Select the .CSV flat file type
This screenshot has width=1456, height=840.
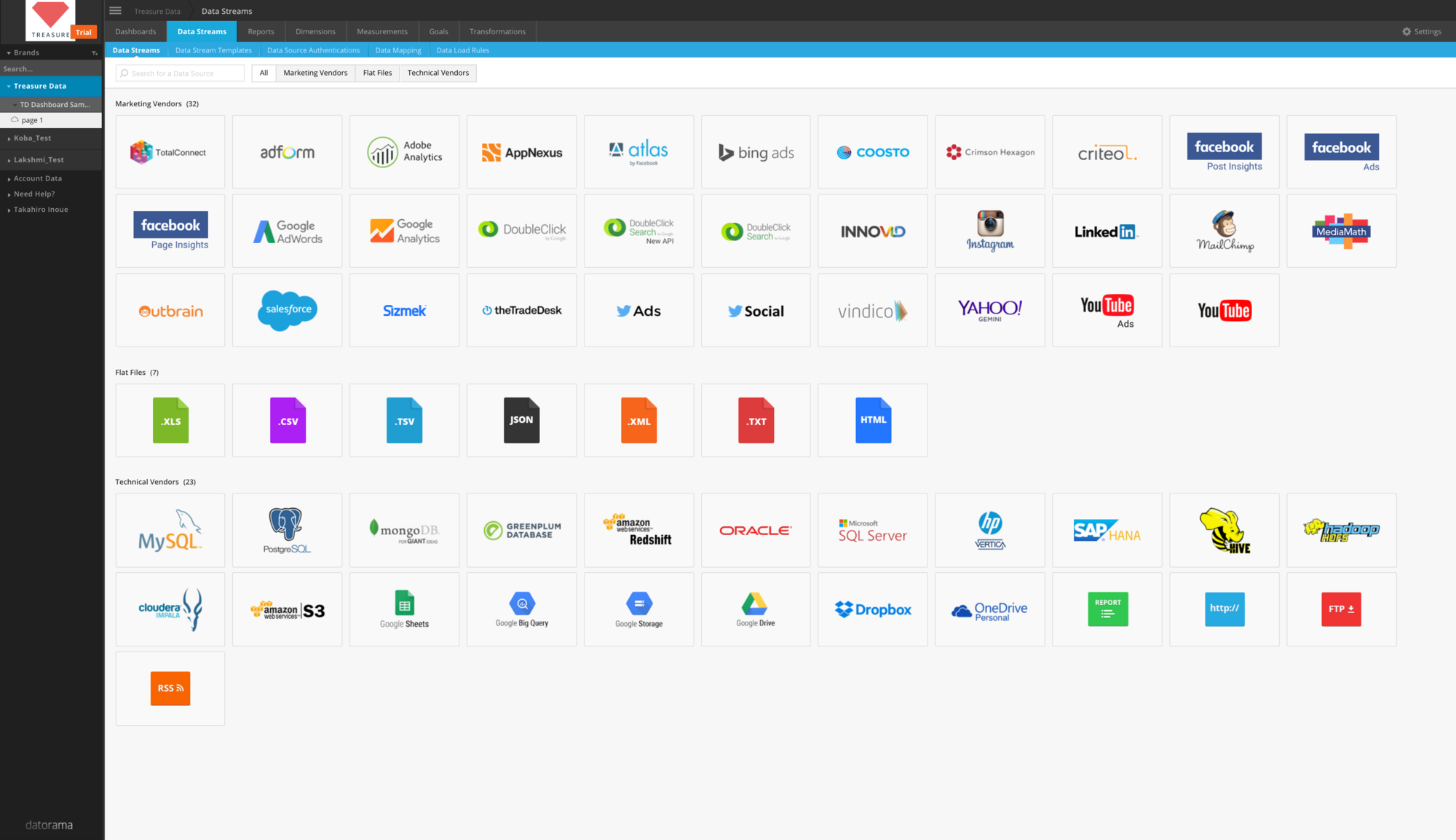(288, 421)
